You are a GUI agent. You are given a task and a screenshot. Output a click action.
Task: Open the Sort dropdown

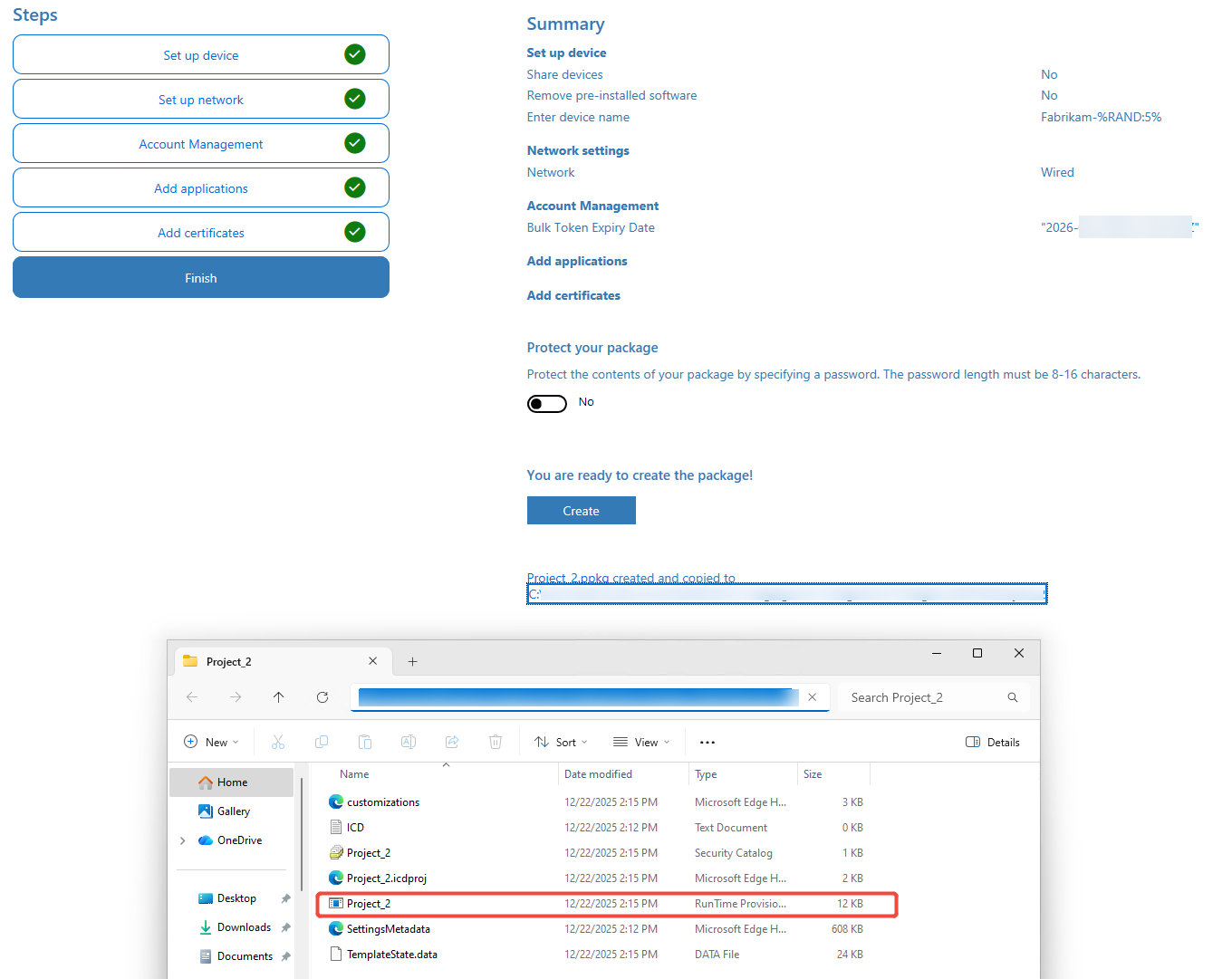[x=561, y=742]
